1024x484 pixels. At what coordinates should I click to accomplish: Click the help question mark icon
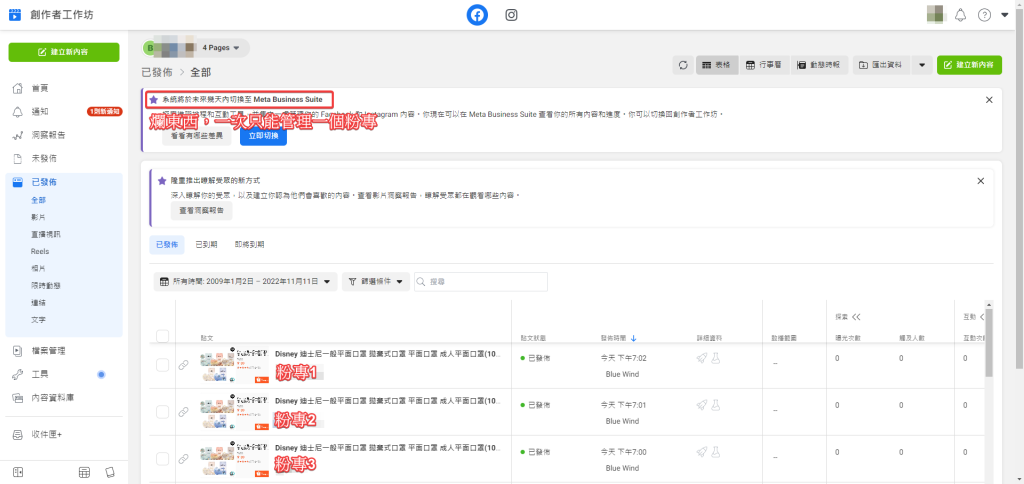click(x=984, y=15)
